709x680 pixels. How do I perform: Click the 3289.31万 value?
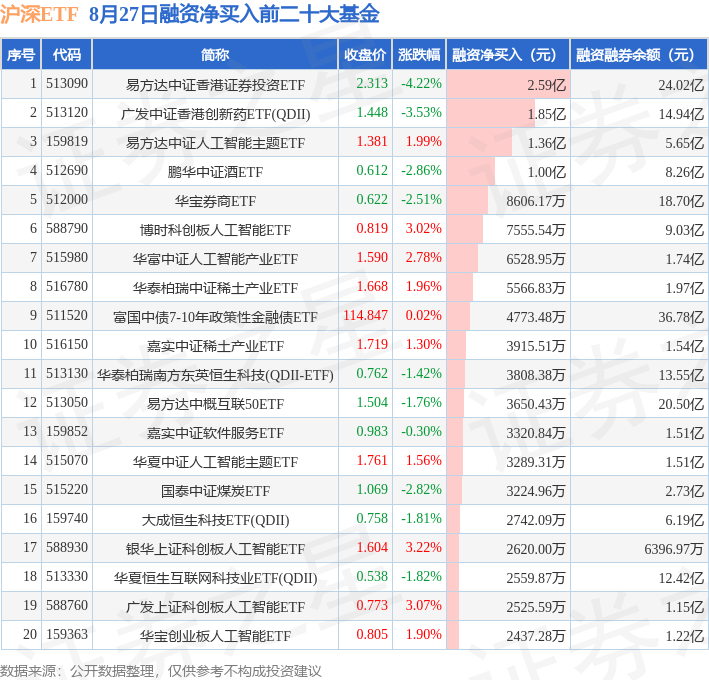pos(536,462)
